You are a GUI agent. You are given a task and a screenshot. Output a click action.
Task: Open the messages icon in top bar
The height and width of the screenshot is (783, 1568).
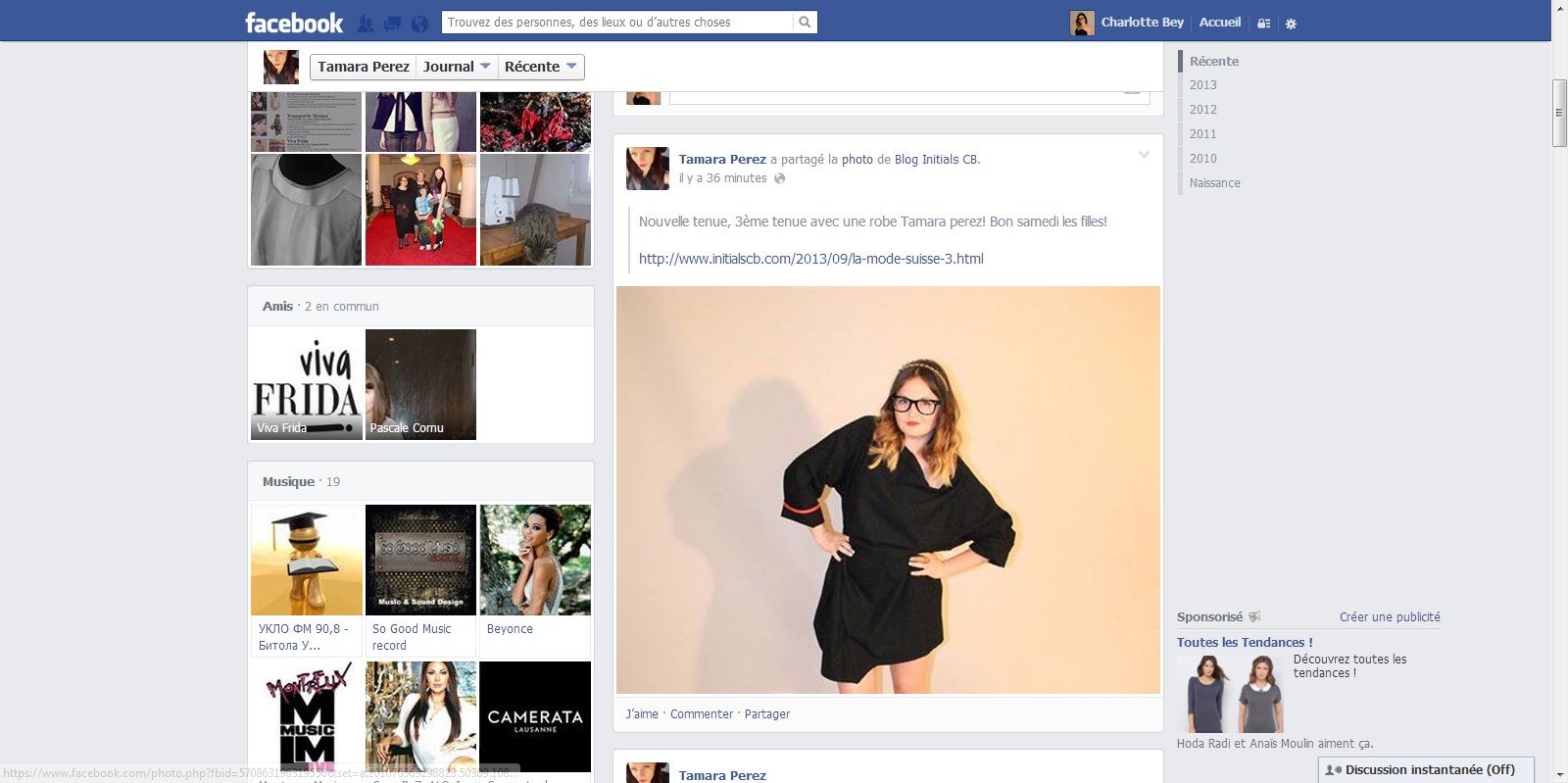coord(392,24)
